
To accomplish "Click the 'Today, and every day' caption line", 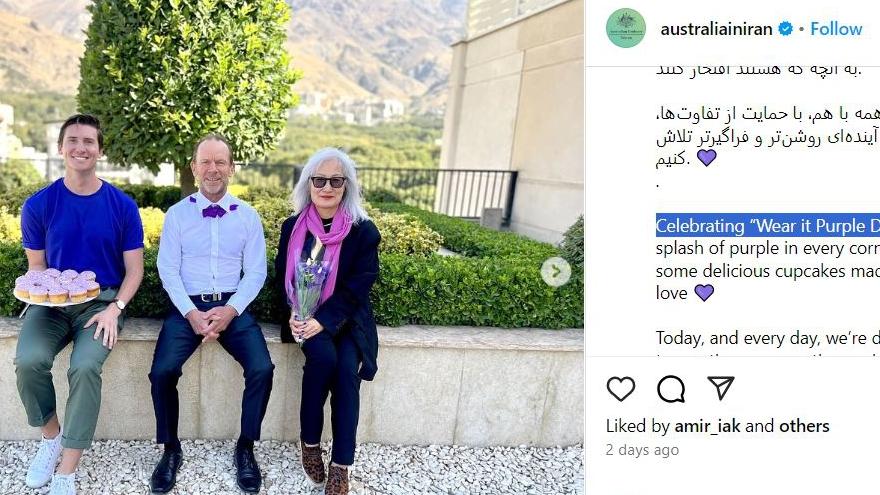I will 768,338.
